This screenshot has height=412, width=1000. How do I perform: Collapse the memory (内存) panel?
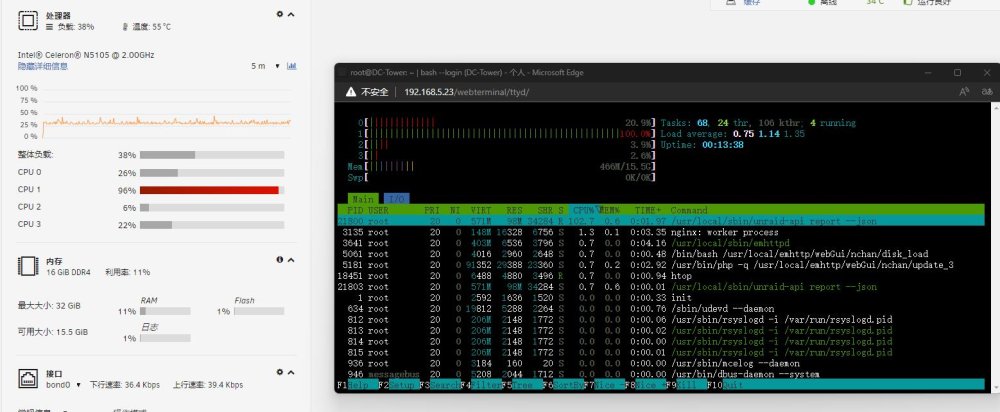(x=291, y=260)
